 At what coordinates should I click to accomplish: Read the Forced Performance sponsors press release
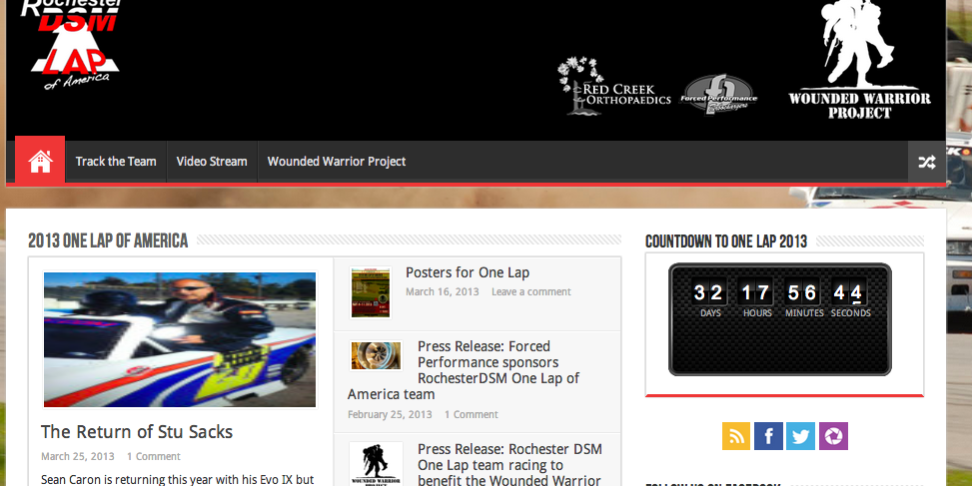pos(497,370)
